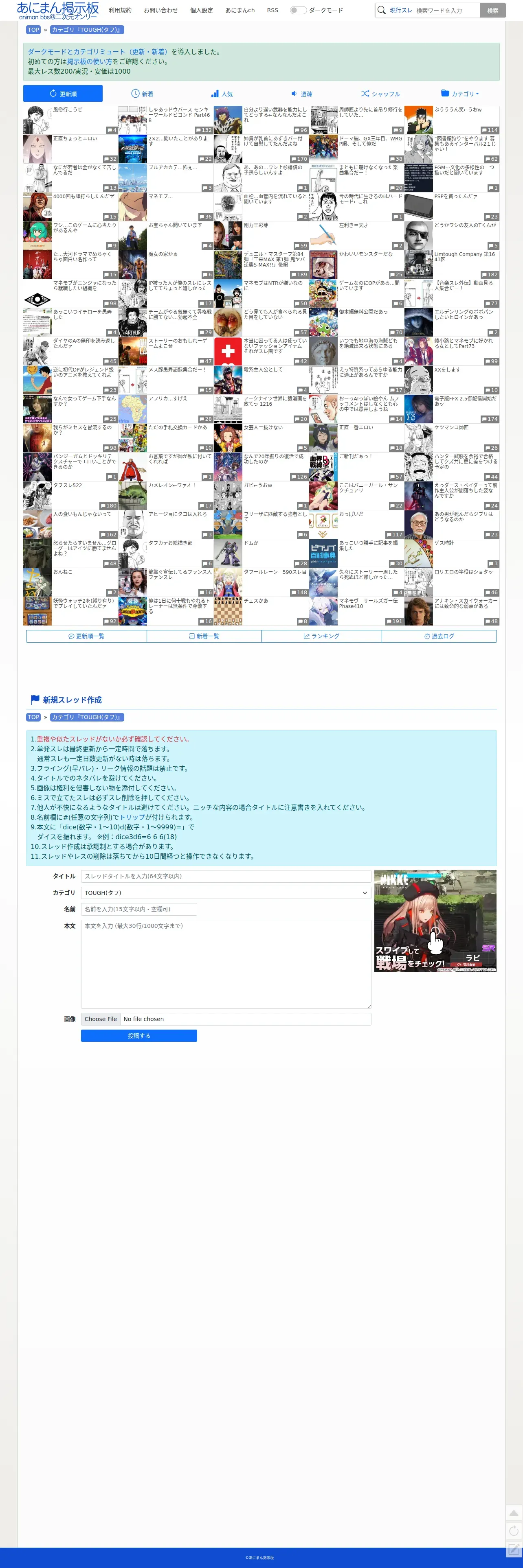
Task: Open the 利用規約 menu item
Action: (x=120, y=10)
